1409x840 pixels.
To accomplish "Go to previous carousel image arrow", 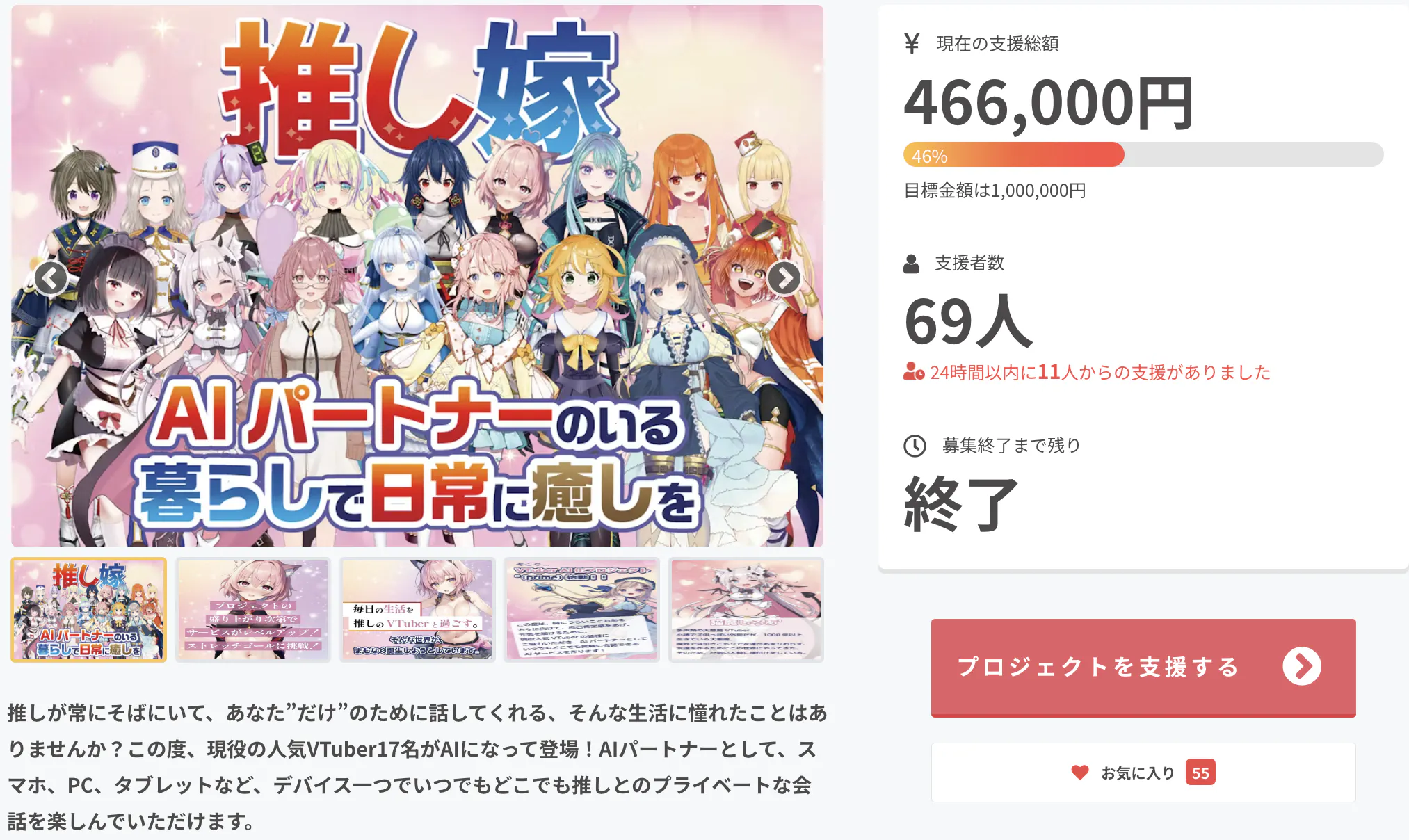I will 51,278.
